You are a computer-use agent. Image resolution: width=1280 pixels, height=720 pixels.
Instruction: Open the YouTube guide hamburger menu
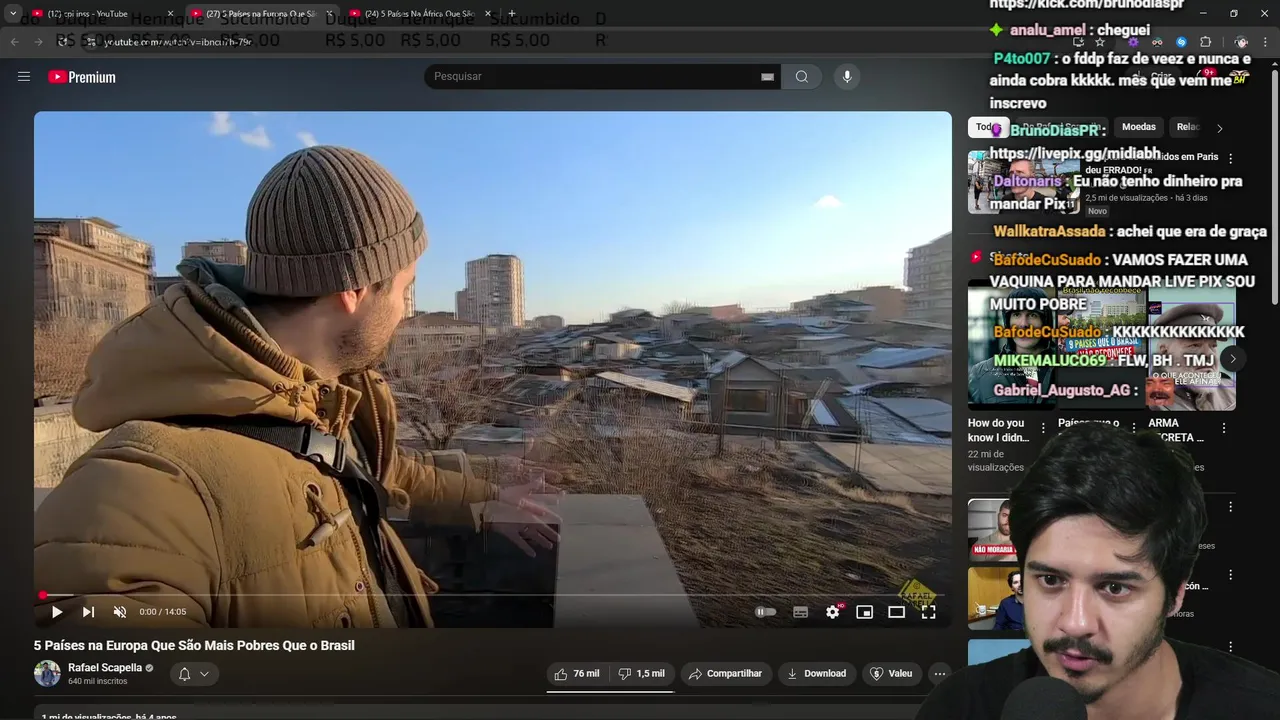tap(24, 77)
